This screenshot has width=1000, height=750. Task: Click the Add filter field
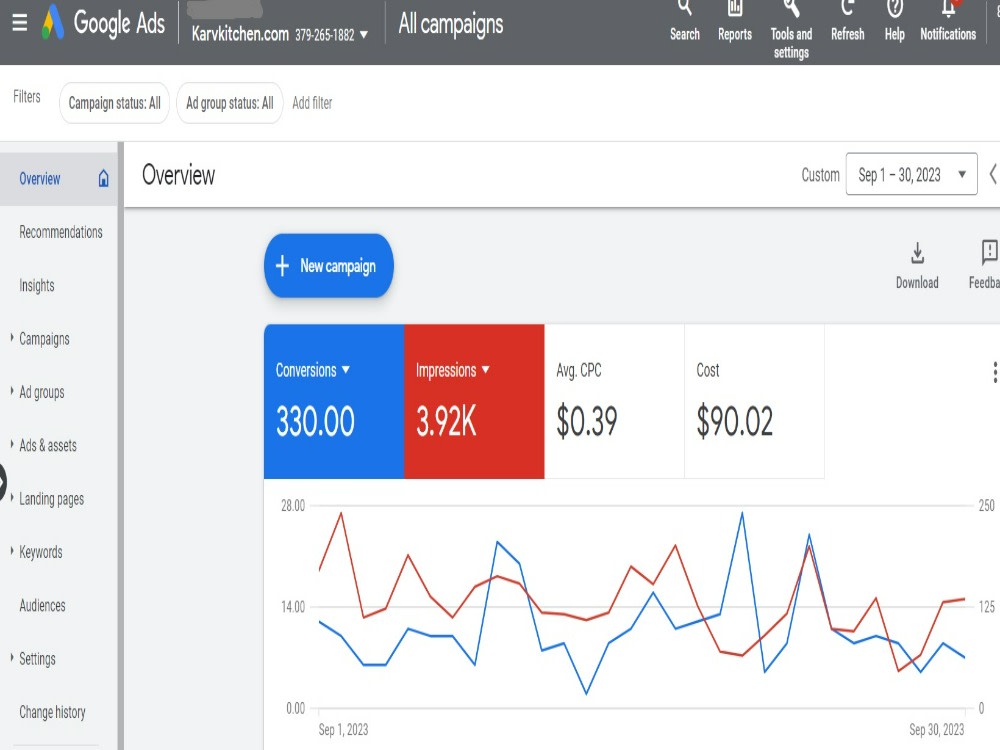tap(312, 103)
